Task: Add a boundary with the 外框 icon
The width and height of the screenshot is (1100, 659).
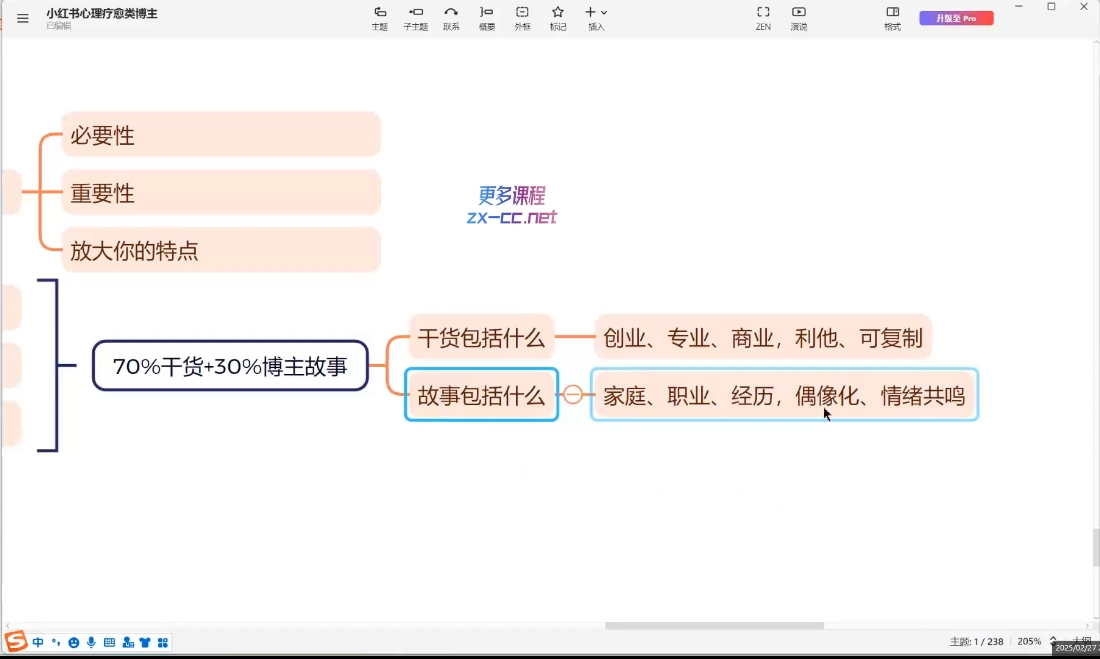Action: pyautogui.click(x=522, y=18)
